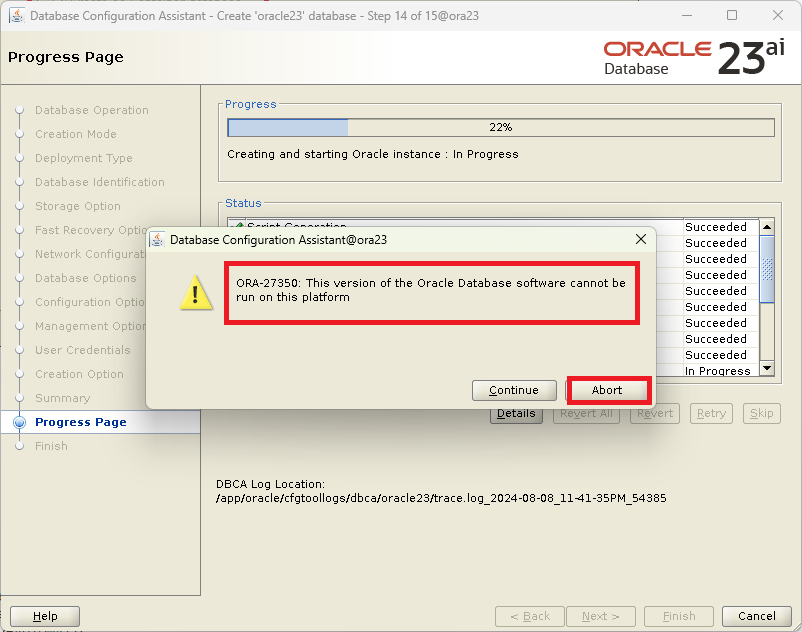Click the yellow warning icon in dialog
Screen dimensions: 802x632
196,293
